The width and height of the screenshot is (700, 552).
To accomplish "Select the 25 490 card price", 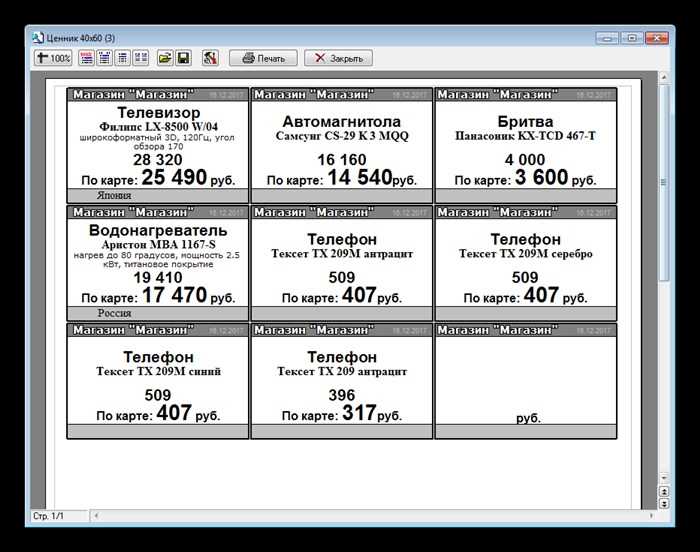I will pos(174,177).
